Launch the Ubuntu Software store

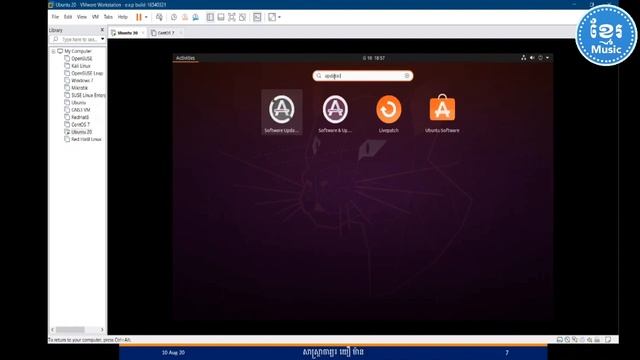[442, 112]
